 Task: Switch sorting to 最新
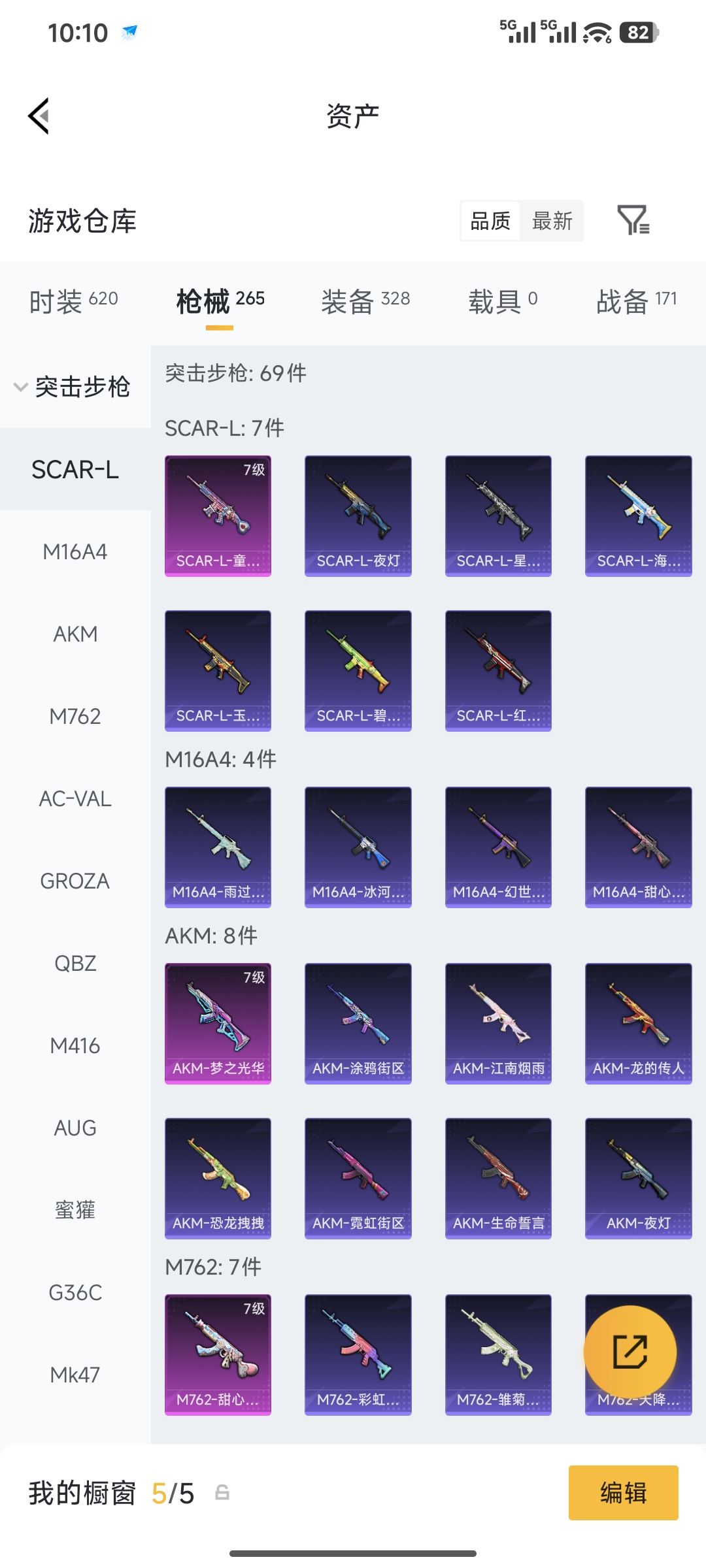552,221
